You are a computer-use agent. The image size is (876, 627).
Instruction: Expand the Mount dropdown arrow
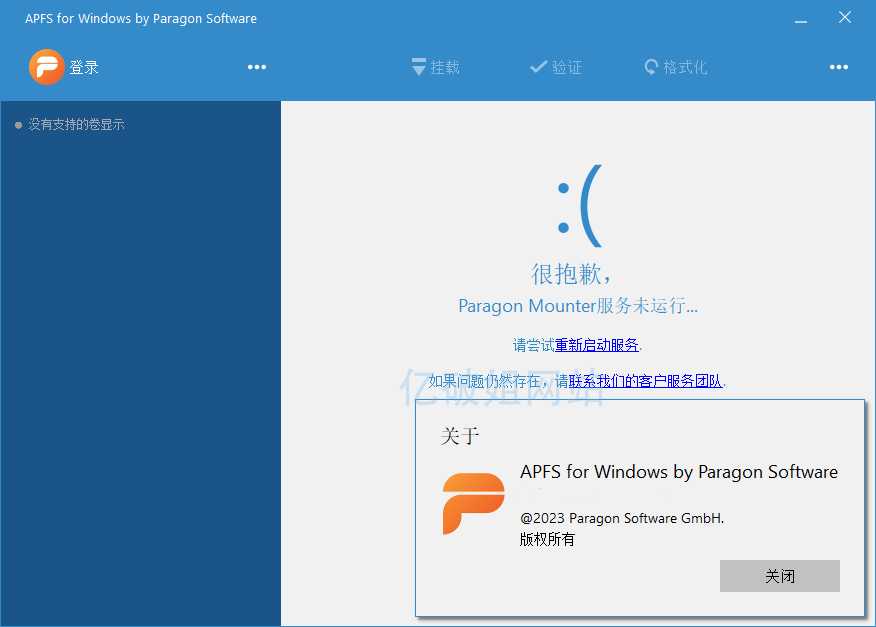pyautogui.click(x=418, y=67)
